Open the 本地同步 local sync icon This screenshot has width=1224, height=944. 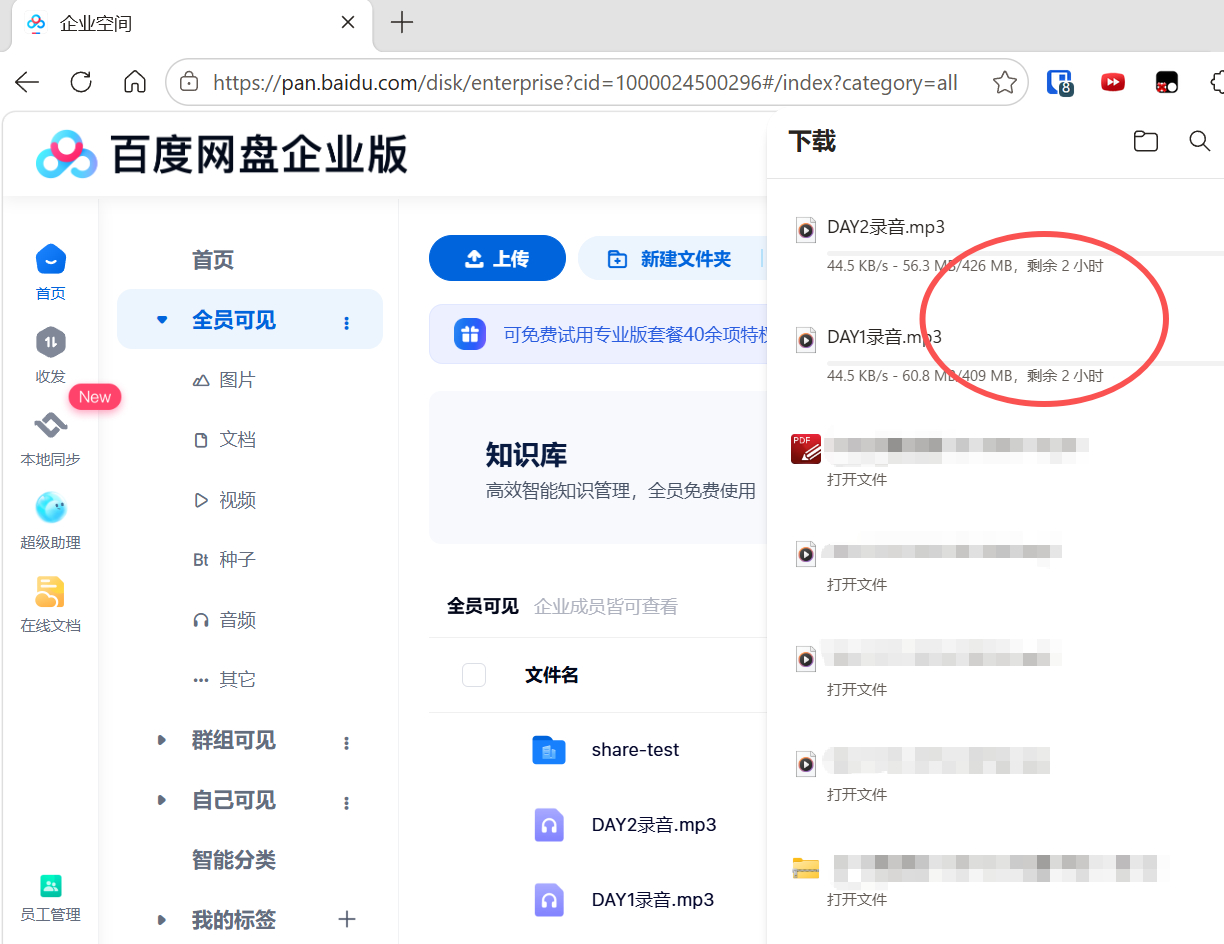[51, 426]
